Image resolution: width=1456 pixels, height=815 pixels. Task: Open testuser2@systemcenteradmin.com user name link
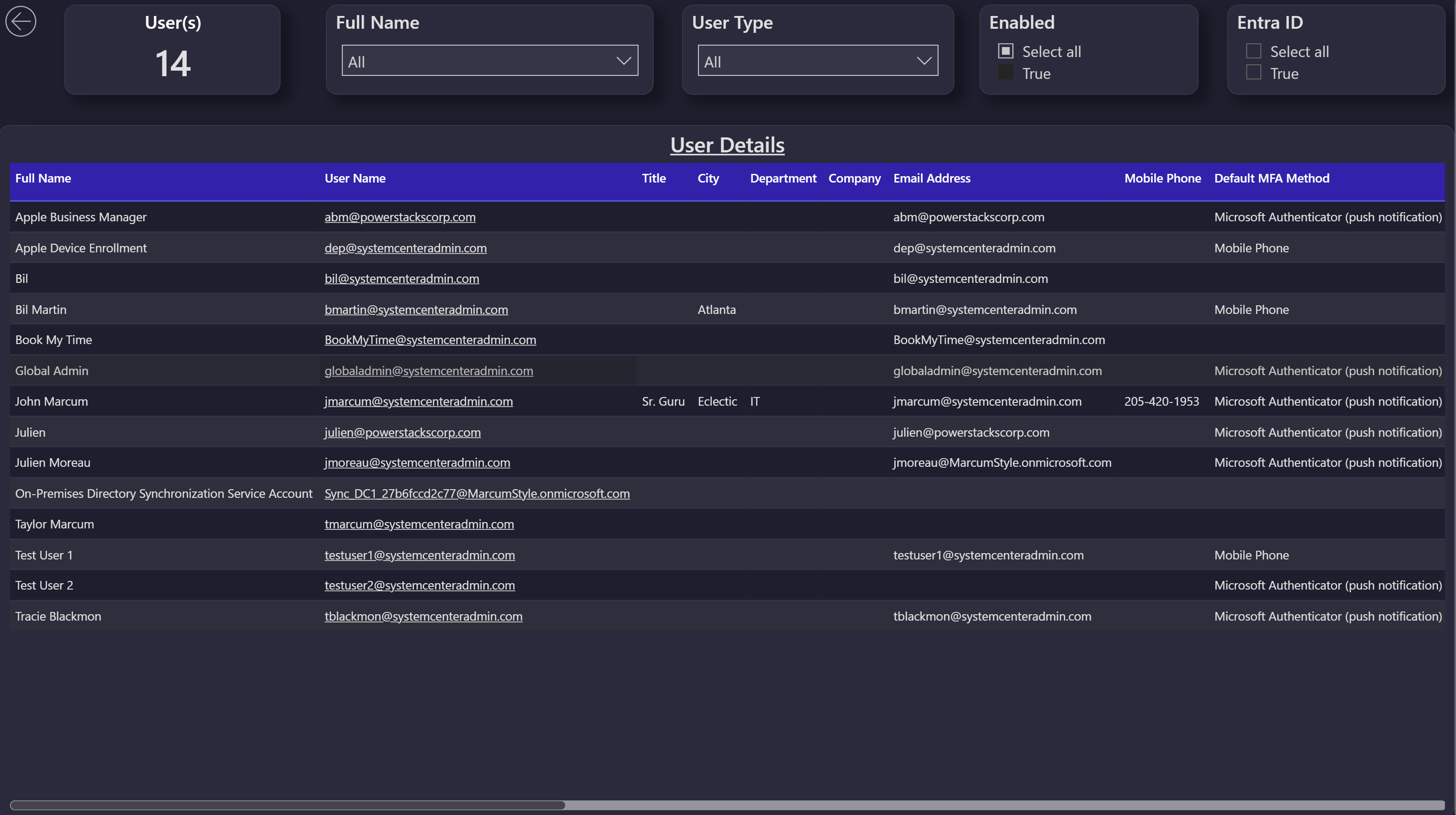point(420,585)
